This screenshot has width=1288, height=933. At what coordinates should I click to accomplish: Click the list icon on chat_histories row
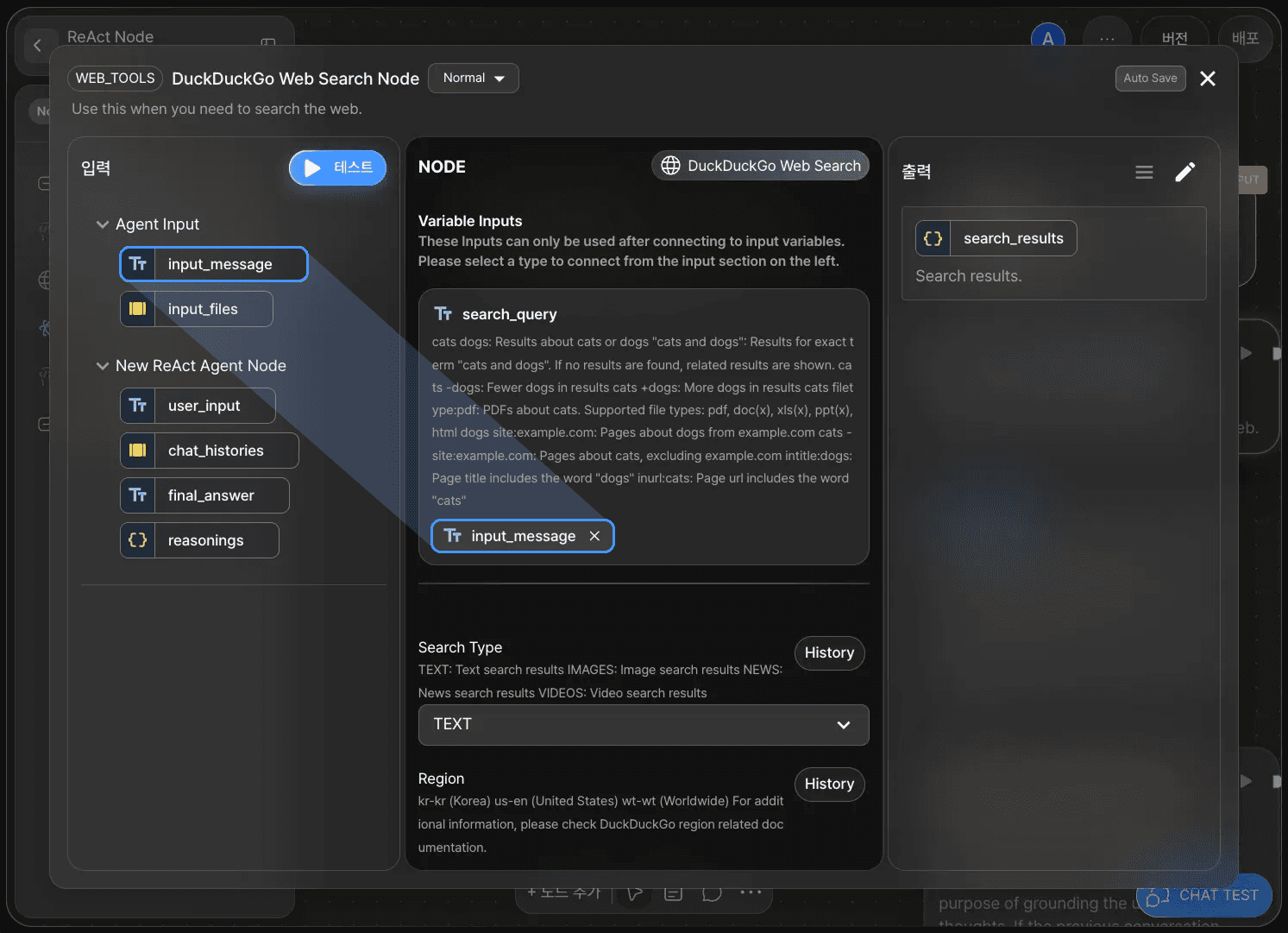click(138, 451)
